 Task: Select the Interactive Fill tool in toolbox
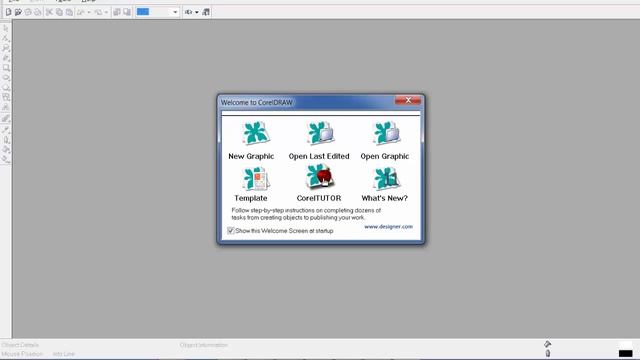(6, 159)
